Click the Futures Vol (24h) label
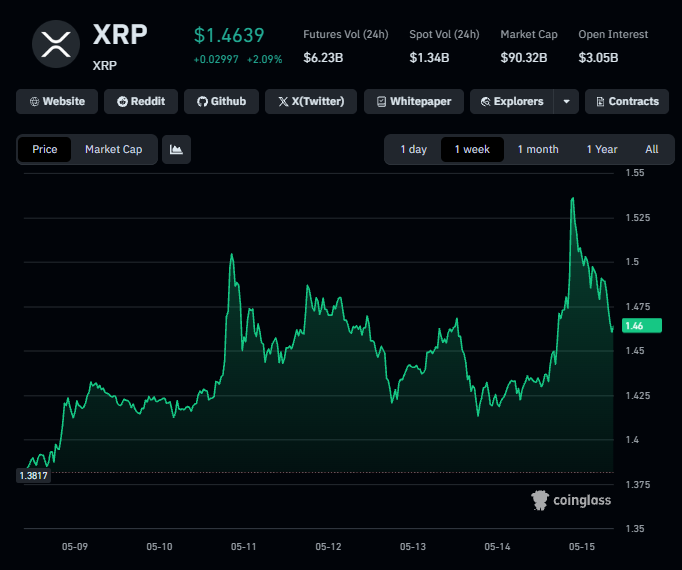 (x=346, y=34)
